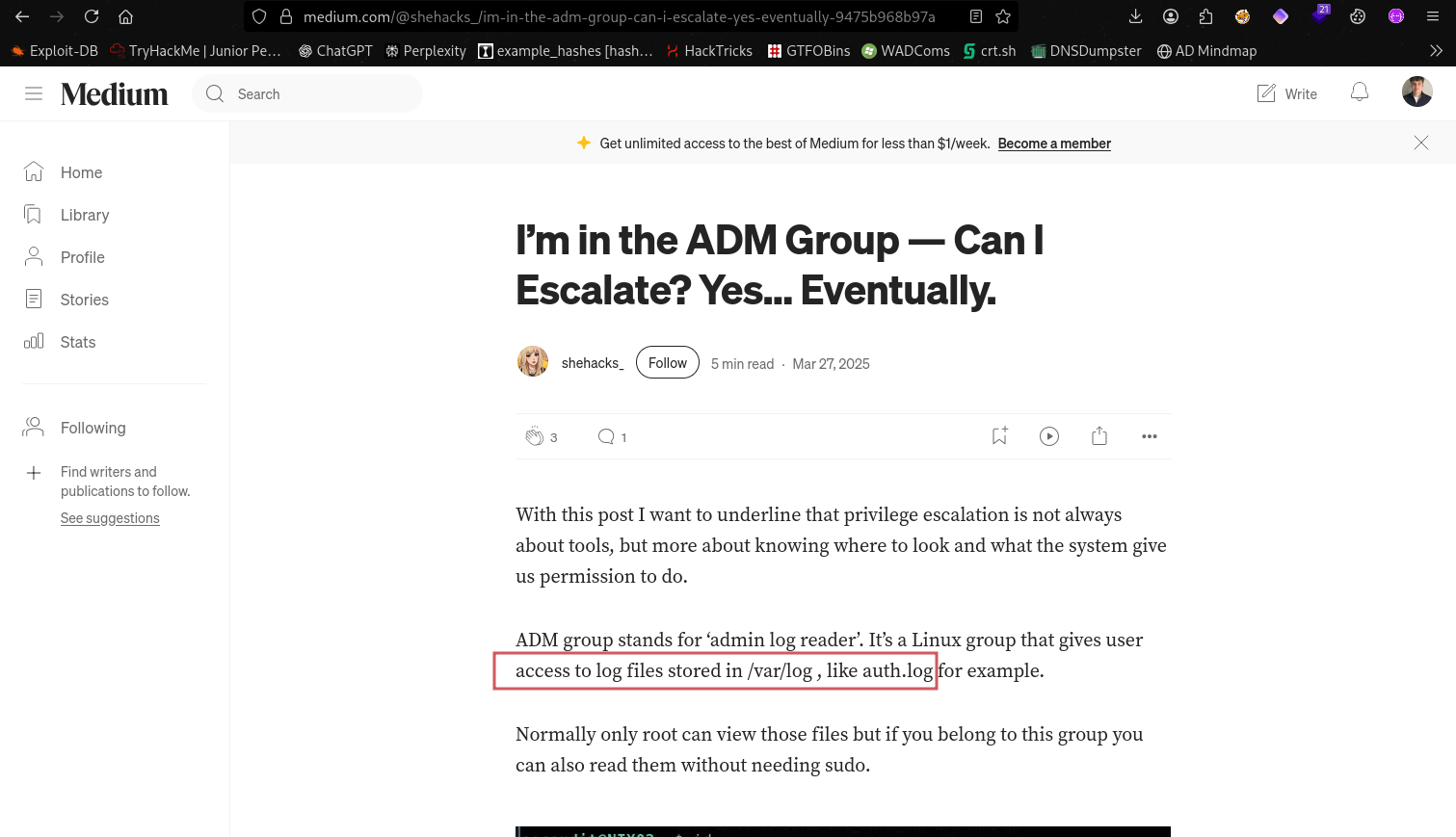Image resolution: width=1456 pixels, height=837 pixels.
Task: Follow the author shehacks_
Action: pyautogui.click(x=667, y=363)
